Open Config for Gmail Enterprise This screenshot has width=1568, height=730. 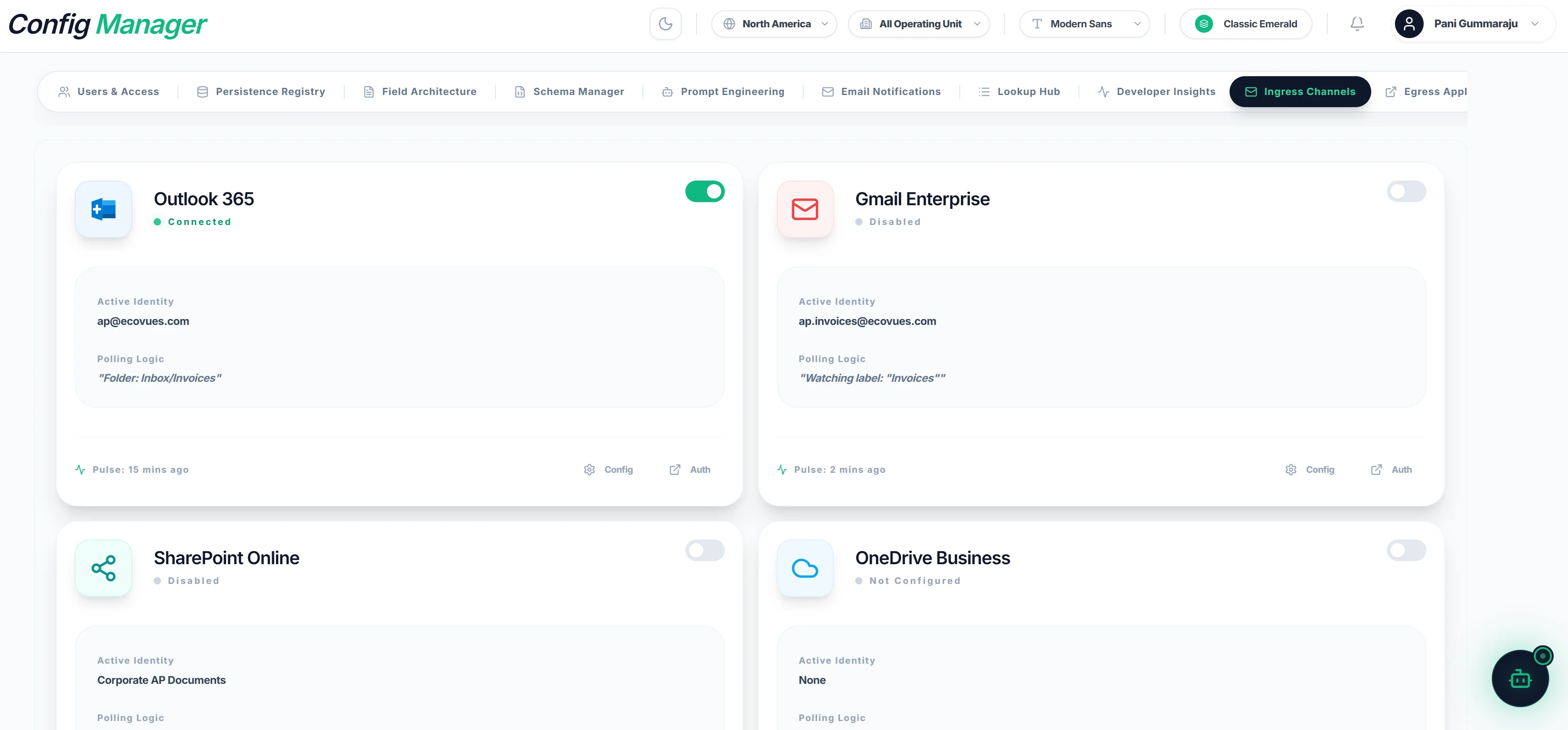1310,470
